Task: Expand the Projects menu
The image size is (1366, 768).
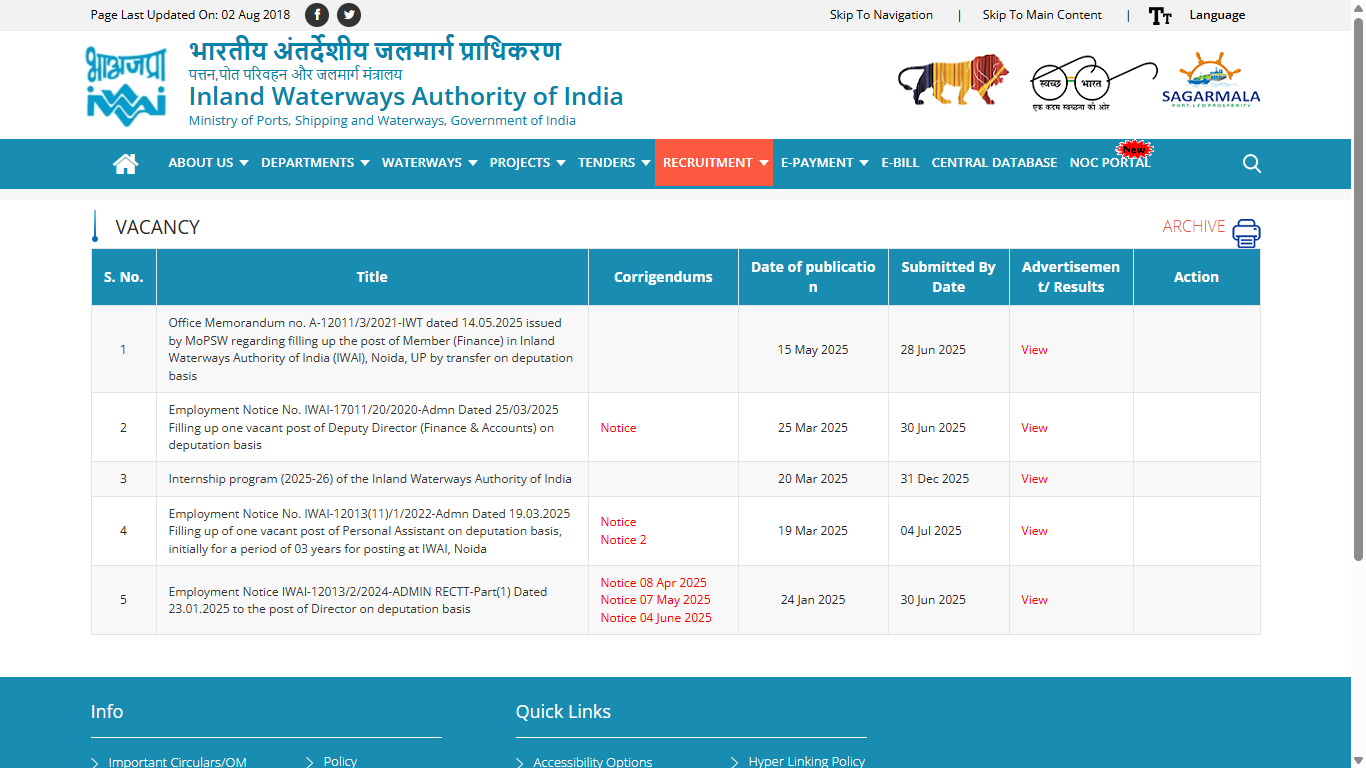Action: (527, 163)
